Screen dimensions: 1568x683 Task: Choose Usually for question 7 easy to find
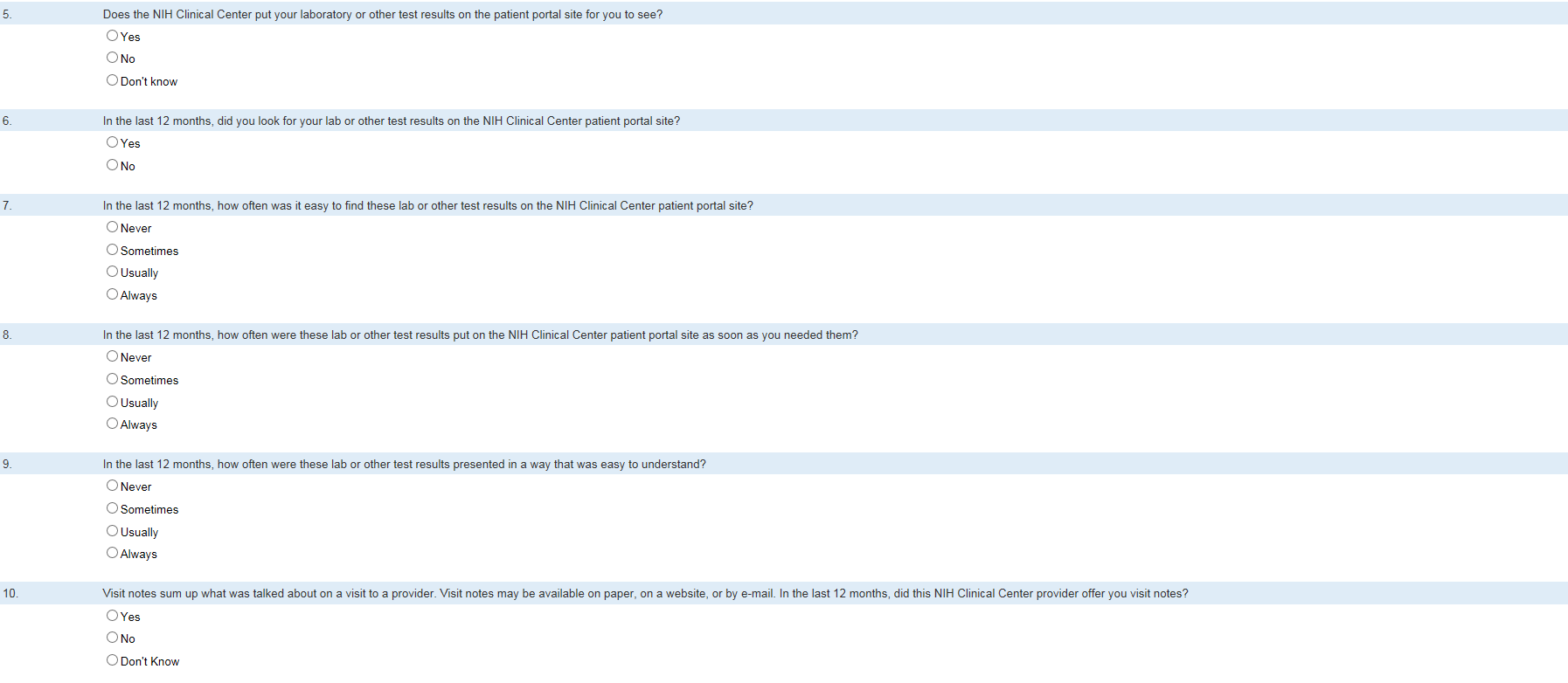click(x=112, y=272)
